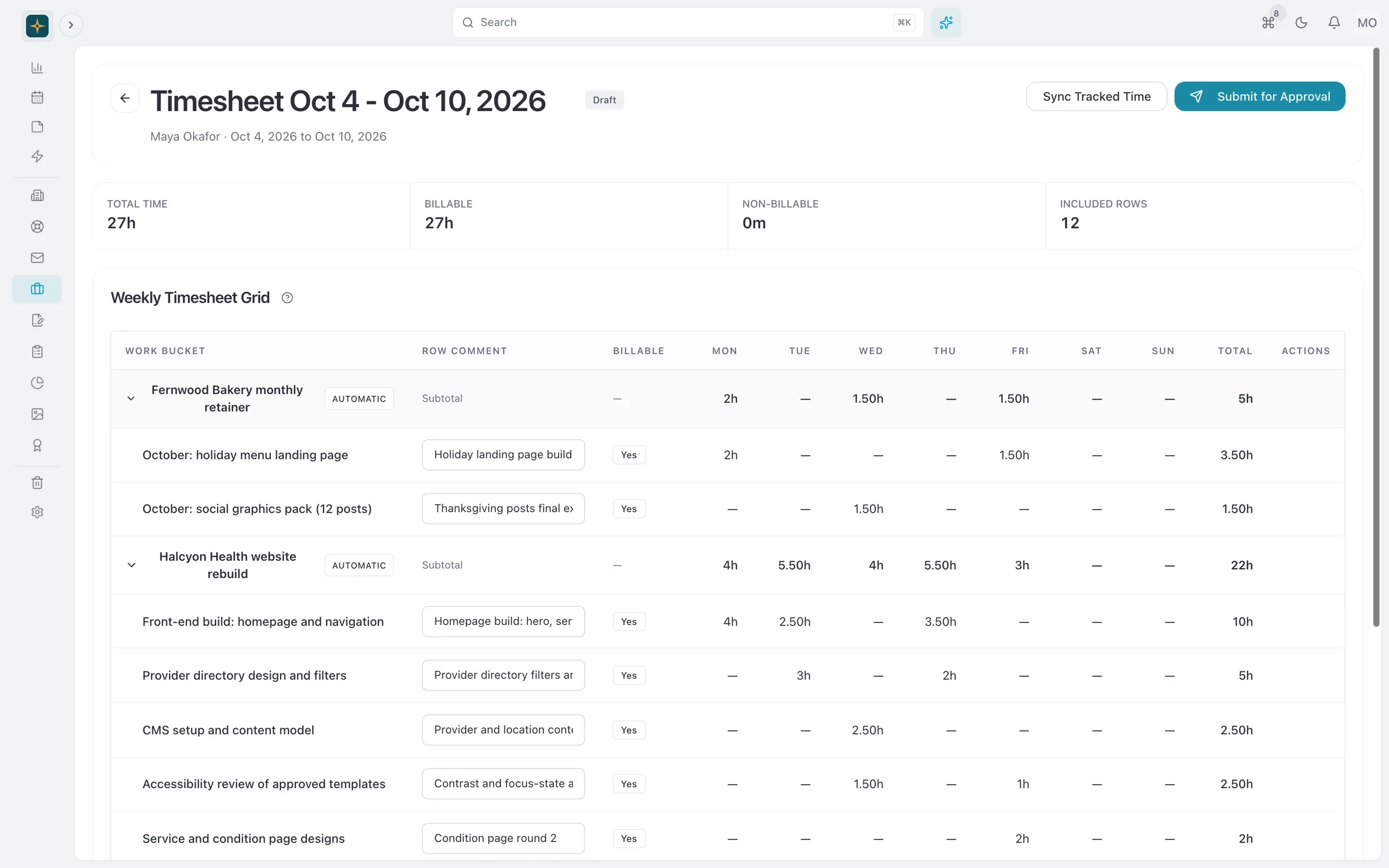Open the trash icon in sidebar
Image resolution: width=1389 pixels, height=868 pixels.
(37, 483)
